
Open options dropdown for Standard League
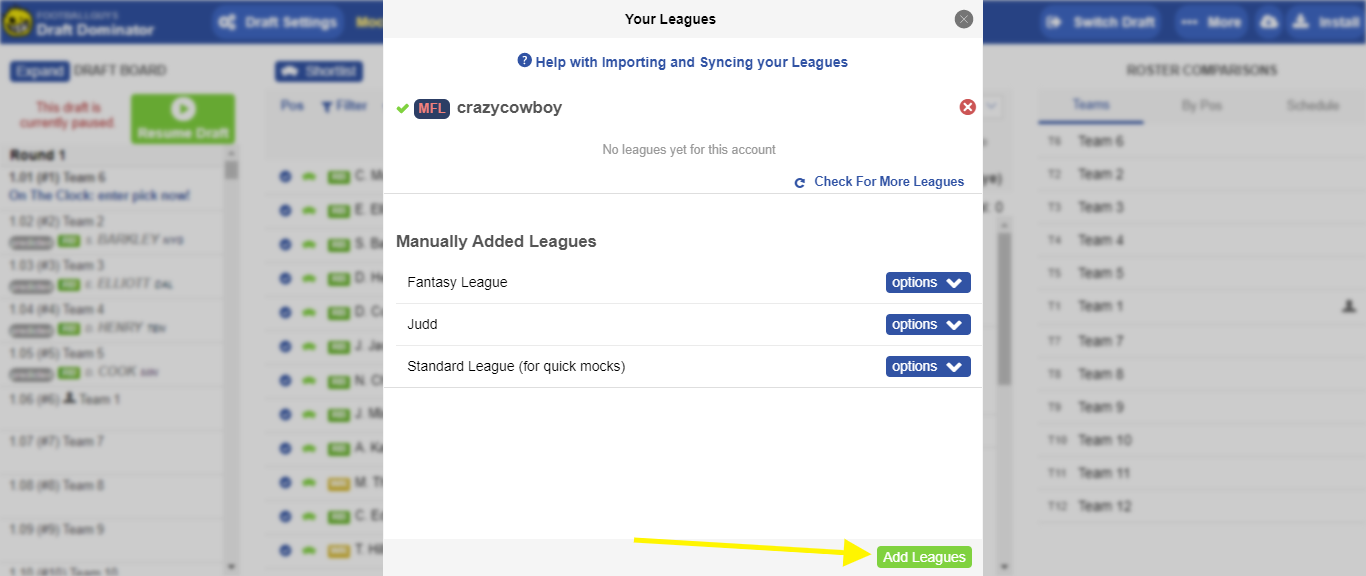point(928,367)
